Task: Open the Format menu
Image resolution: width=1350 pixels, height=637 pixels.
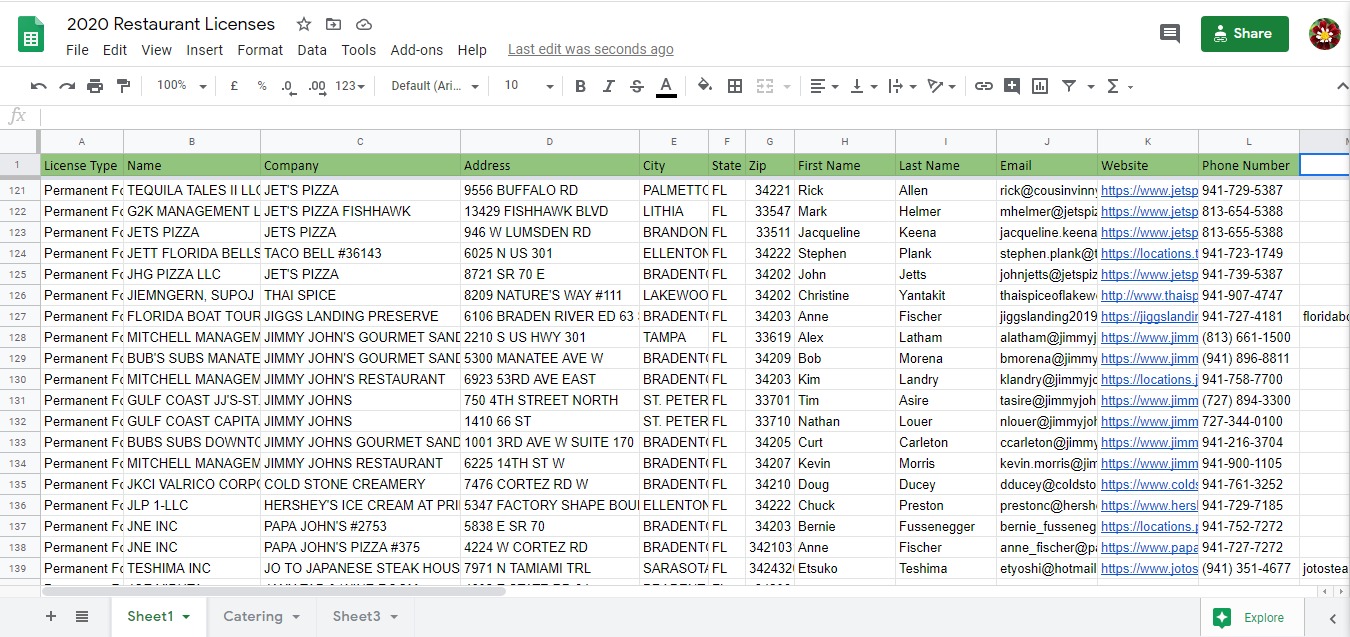Action: click(x=260, y=50)
